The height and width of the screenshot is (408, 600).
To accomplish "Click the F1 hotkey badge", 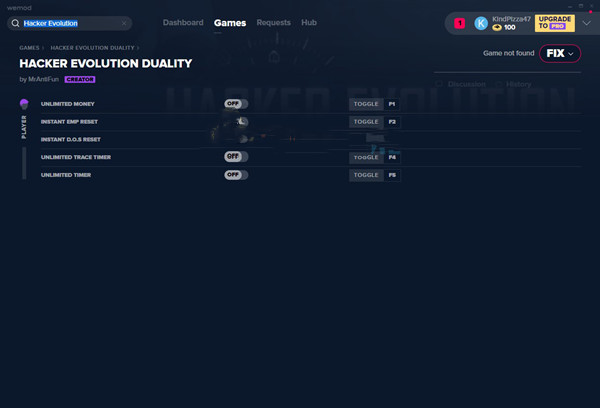I will pyautogui.click(x=392, y=104).
